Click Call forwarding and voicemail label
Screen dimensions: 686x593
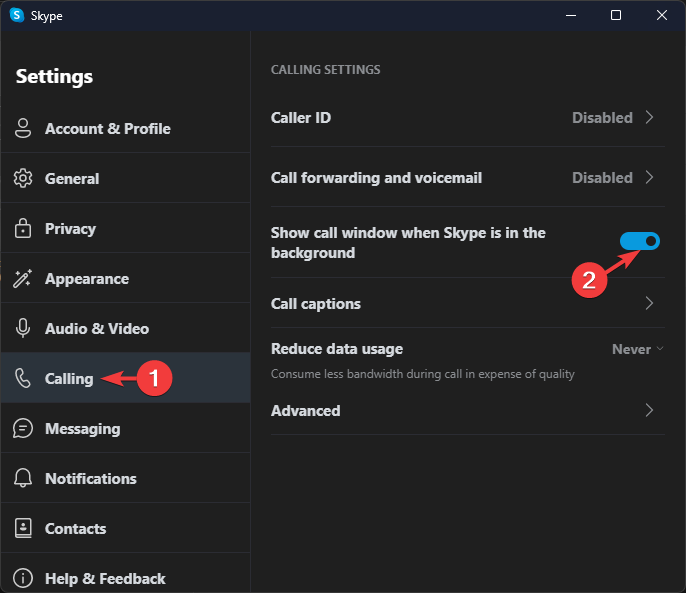[376, 178]
